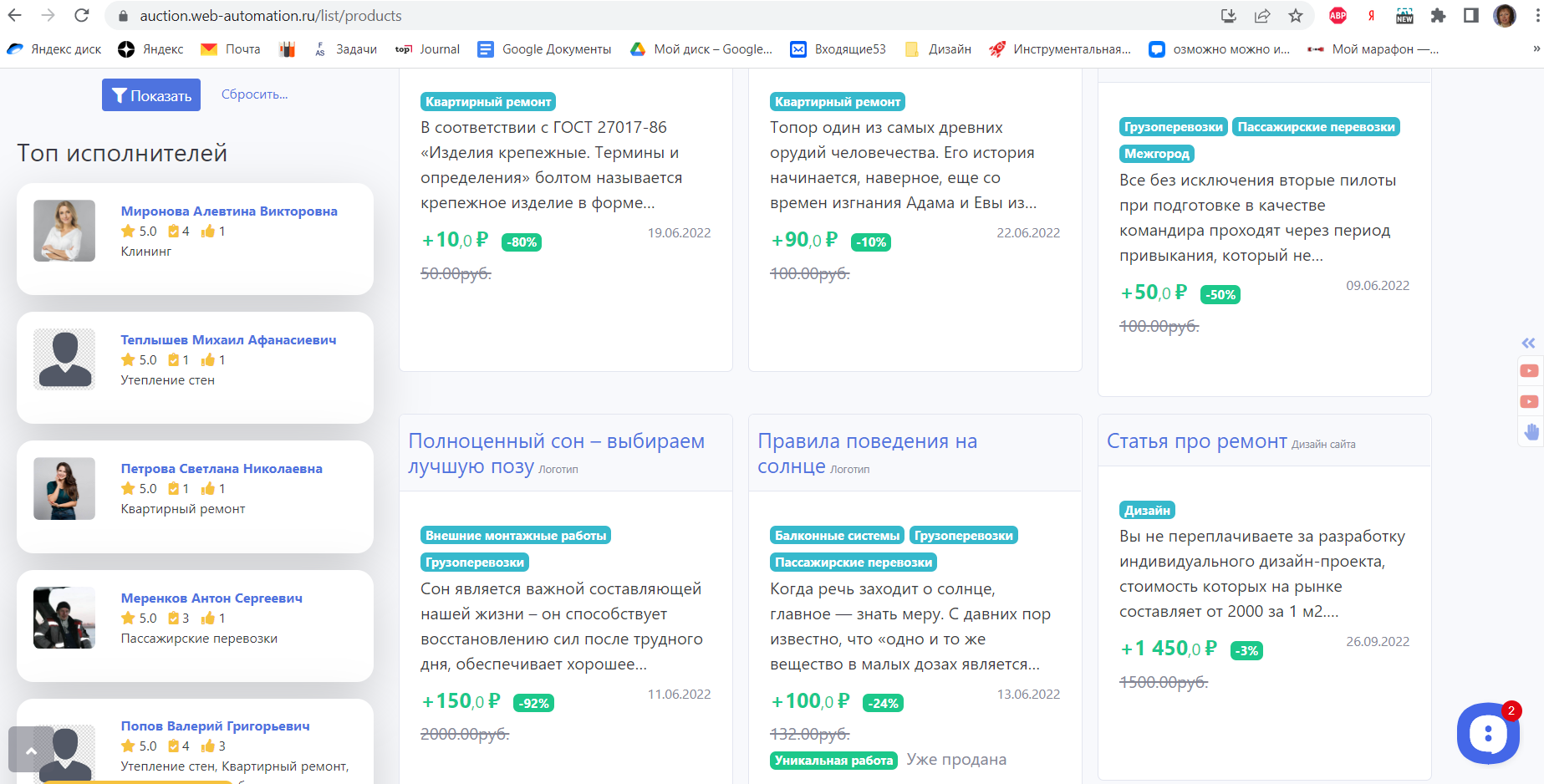
Task: Open the ABP ad blocker extension
Action: click(1338, 16)
